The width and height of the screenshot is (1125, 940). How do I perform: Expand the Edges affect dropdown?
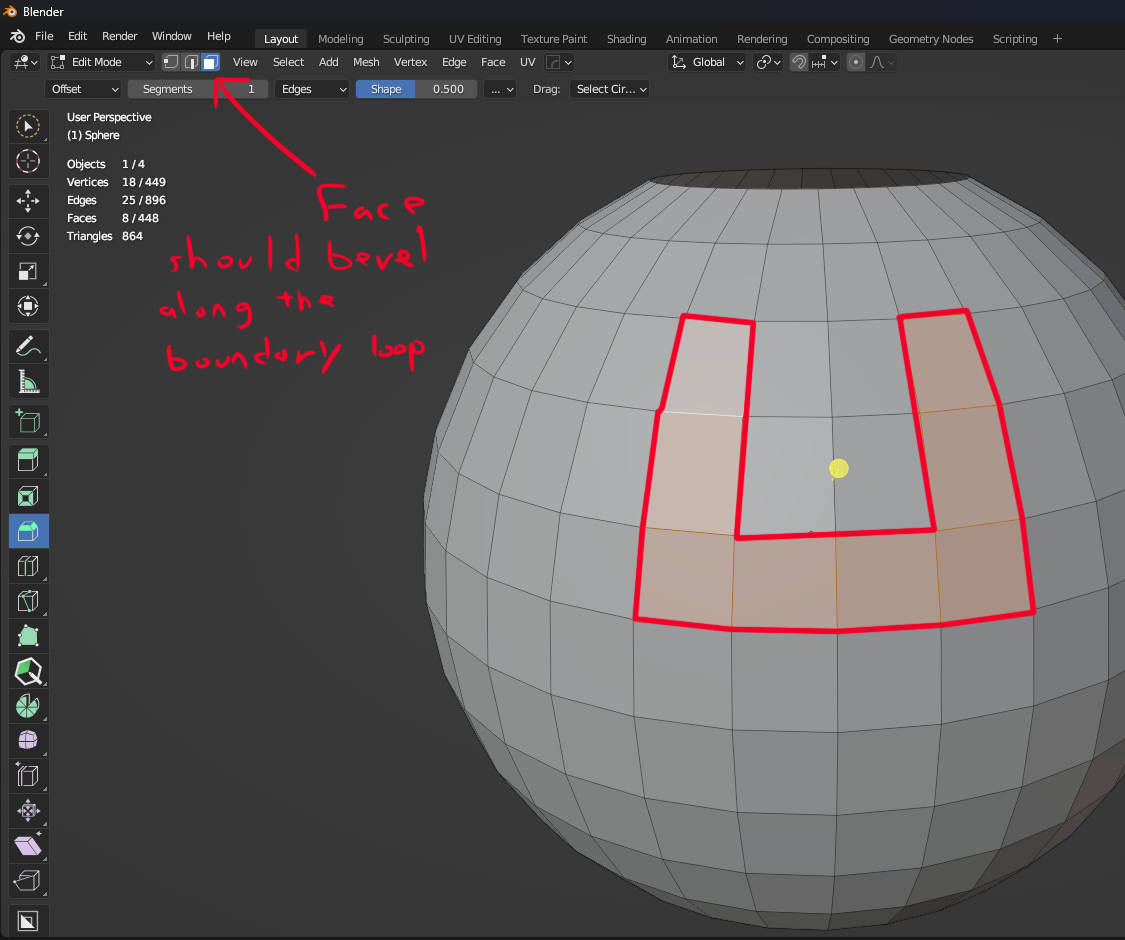coord(313,89)
